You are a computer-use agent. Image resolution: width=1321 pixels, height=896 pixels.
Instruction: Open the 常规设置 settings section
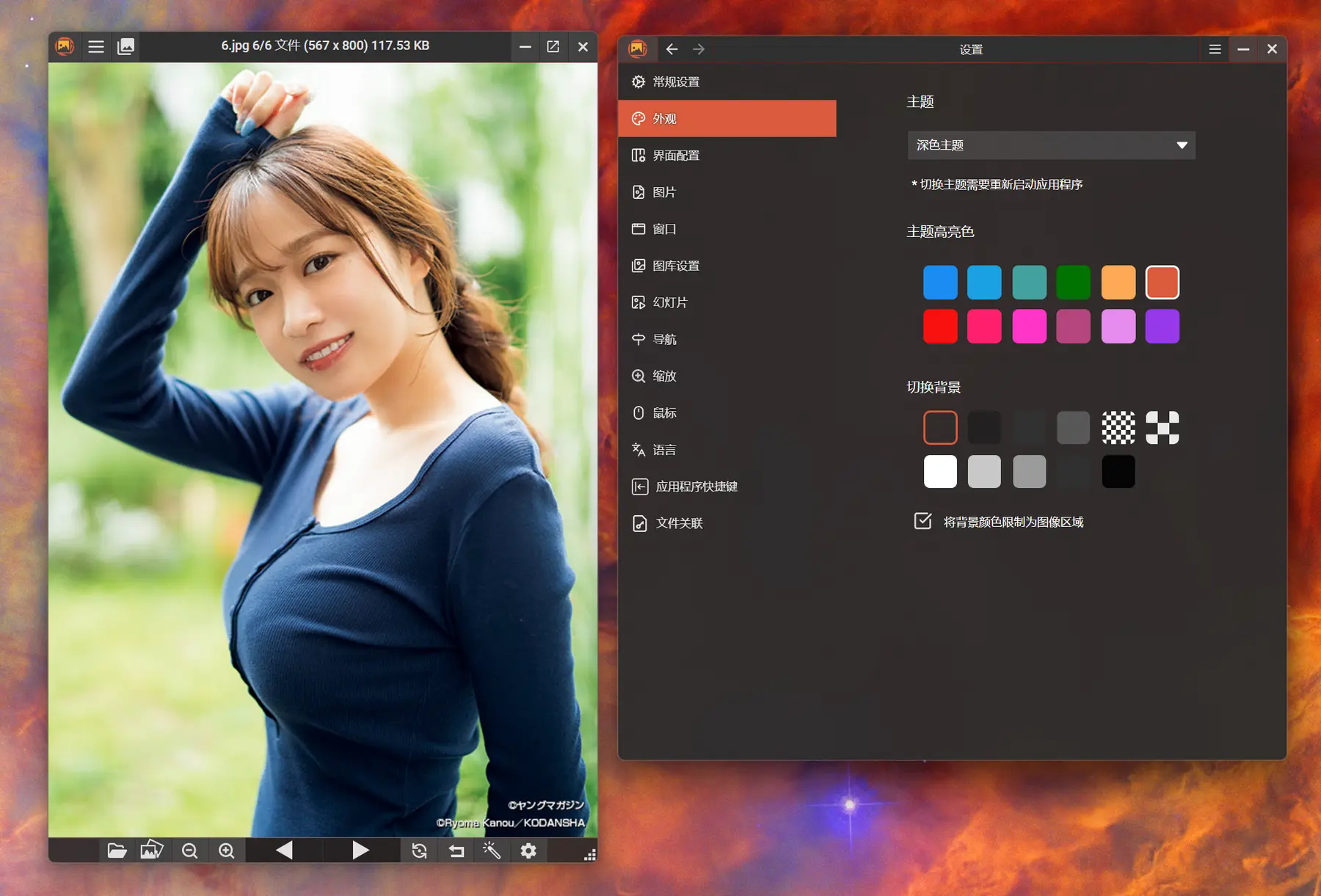click(676, 82)
